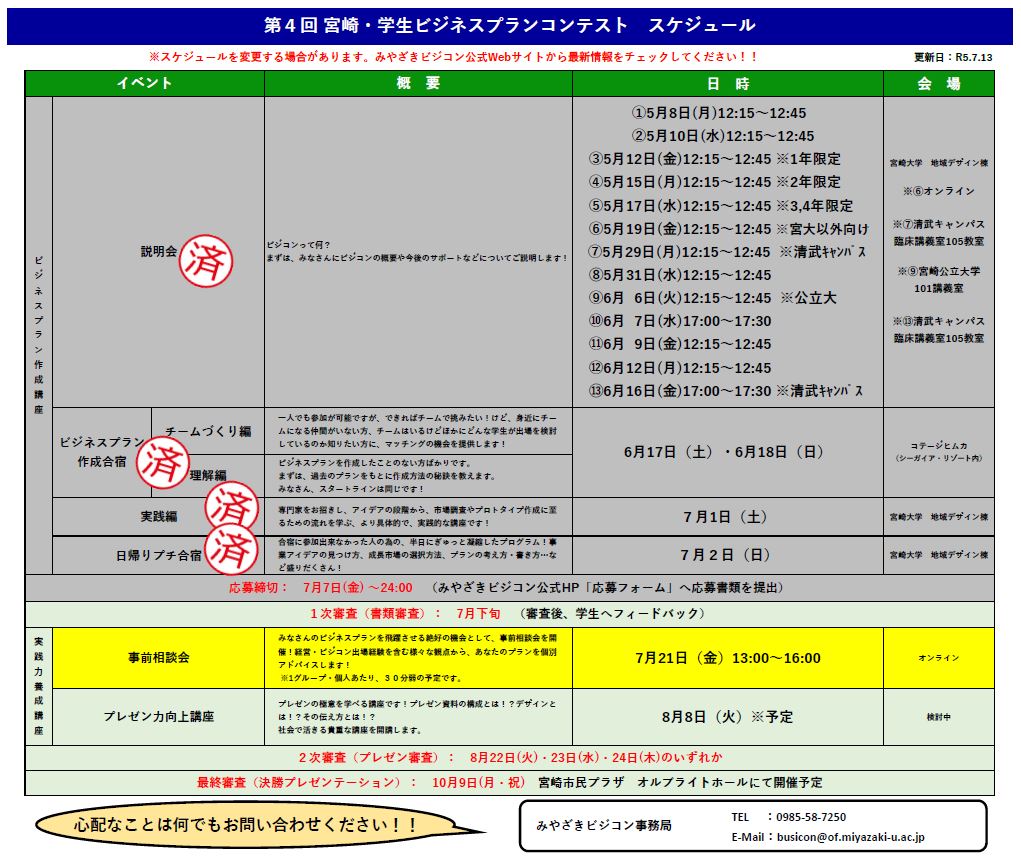Click the e-mail address busicon@of.miyazaki-u.ac.jp

tap(850, 837)
